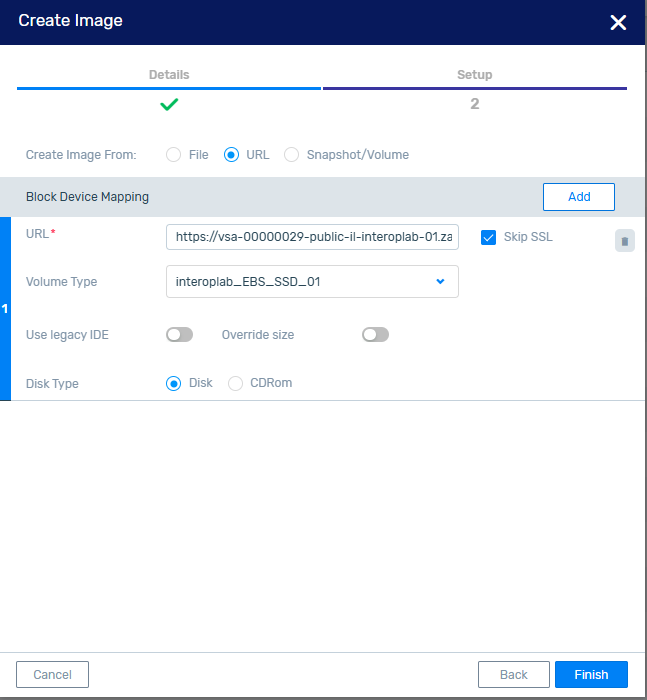
Task: Click the Back button
Action: 513,675
